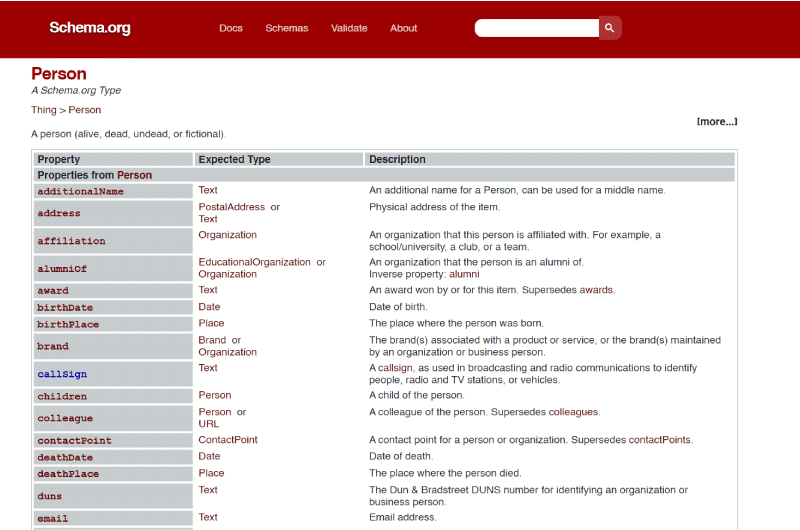
Task: Open the birthDate property link
Action: [x=65, y=308]
